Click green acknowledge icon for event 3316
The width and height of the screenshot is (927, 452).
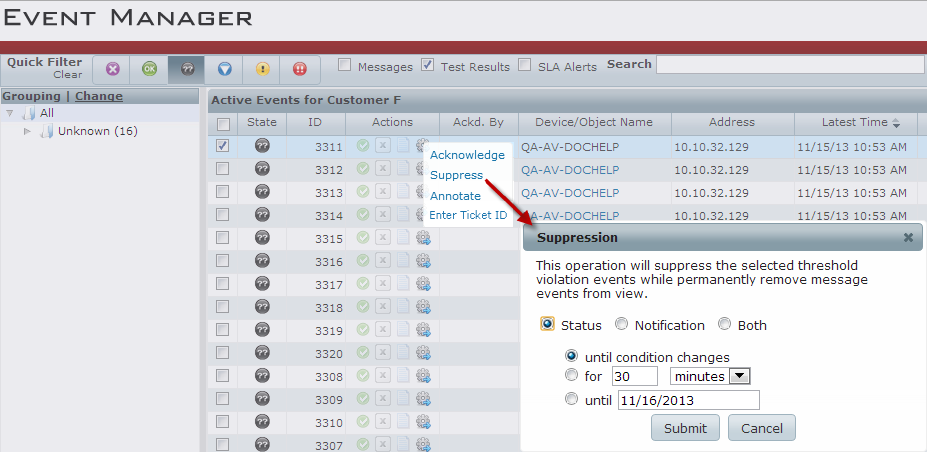pos(363,261)
